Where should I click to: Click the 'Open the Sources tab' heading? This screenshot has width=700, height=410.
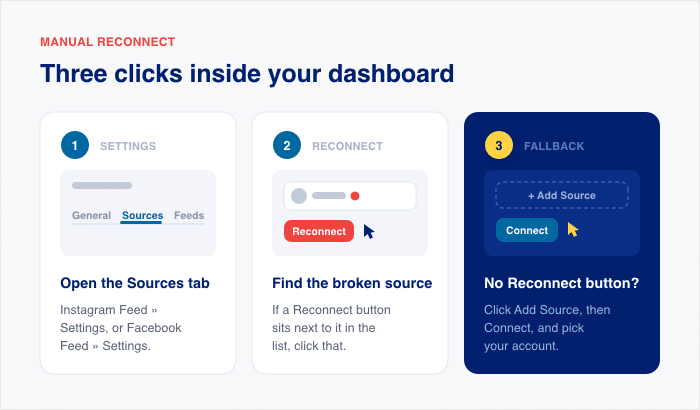point(135,283)
